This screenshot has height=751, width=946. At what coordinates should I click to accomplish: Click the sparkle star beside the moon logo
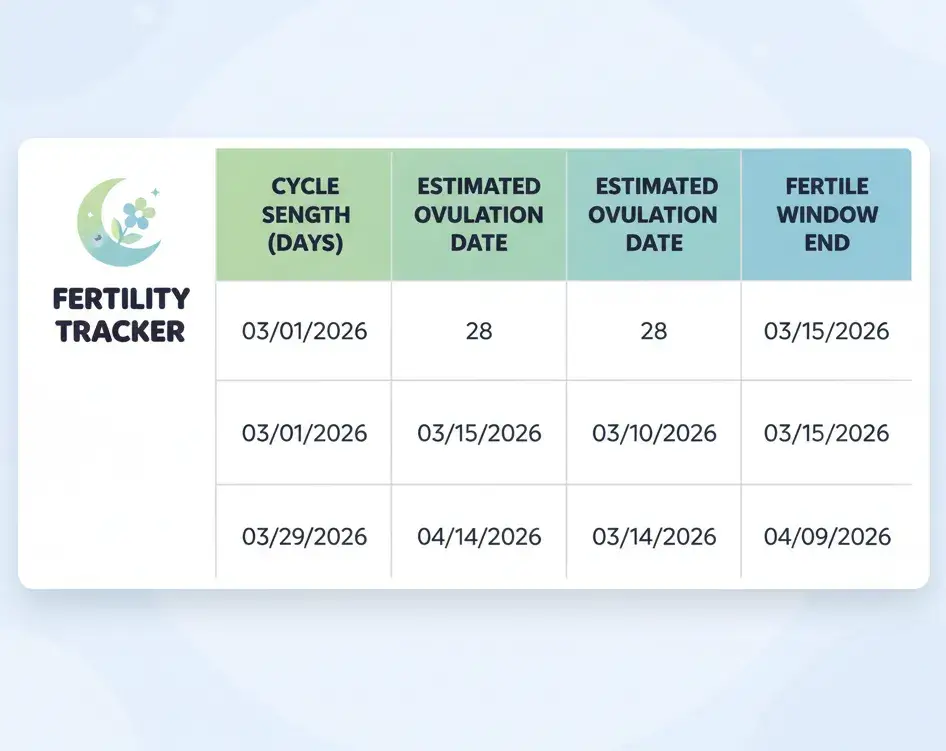click(x=155, y=192)
